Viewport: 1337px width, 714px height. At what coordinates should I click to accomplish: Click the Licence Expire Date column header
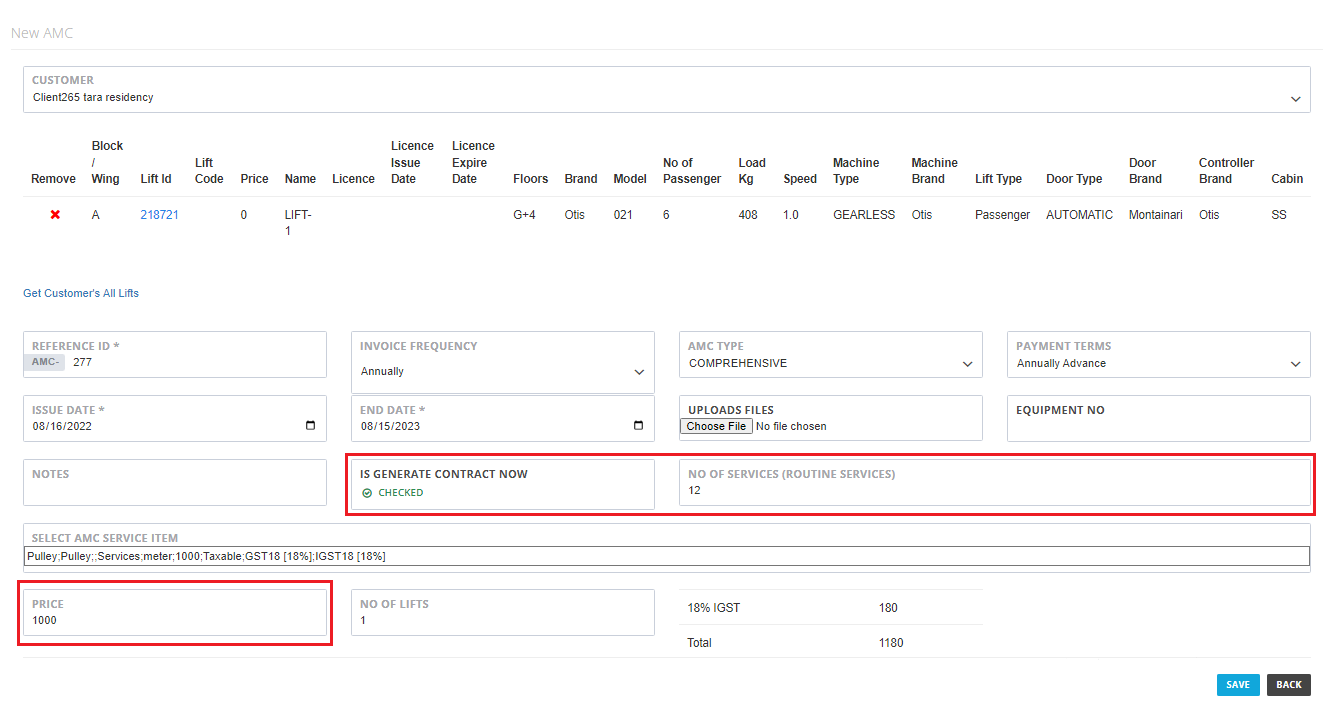pyautogui.click(x=473, y=162)
